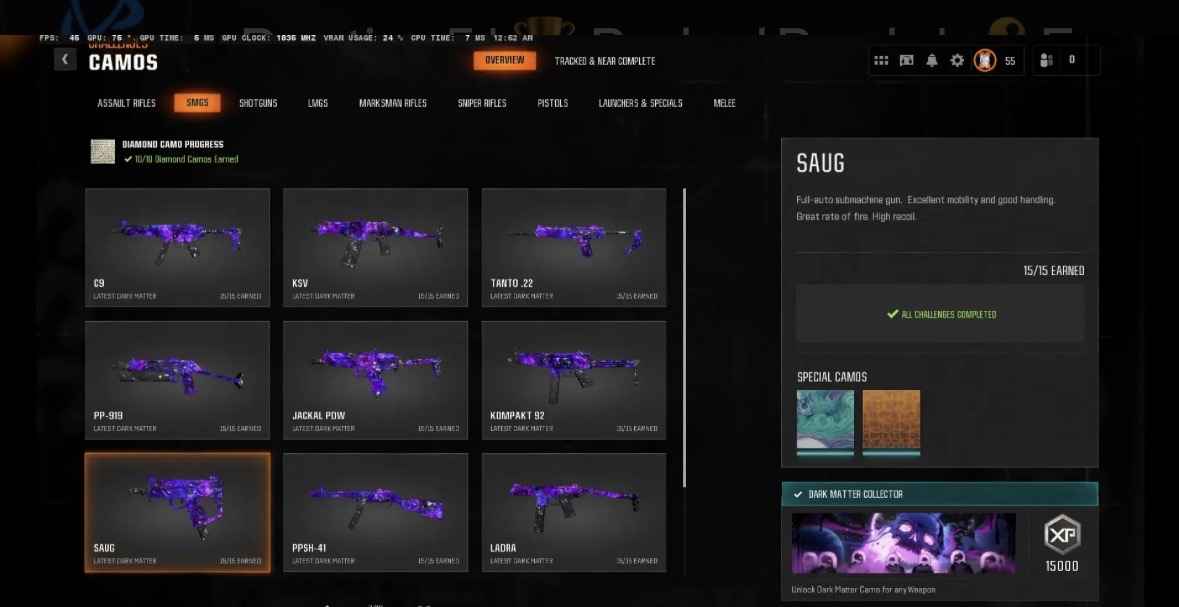Open the settings gear icon
The width and height of the screenshot is (1179, 607).
click(957, 61)
